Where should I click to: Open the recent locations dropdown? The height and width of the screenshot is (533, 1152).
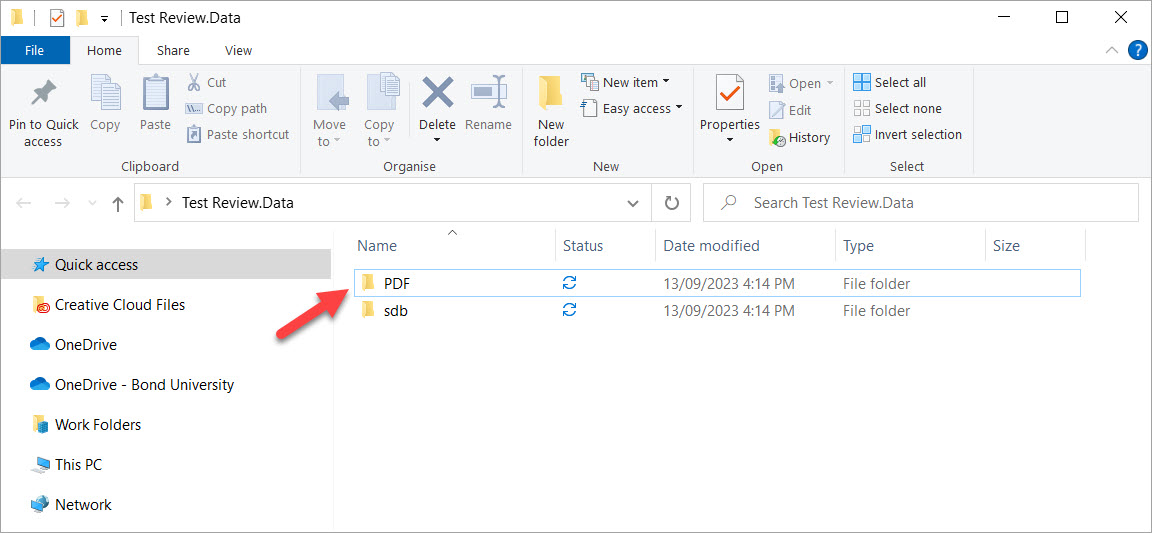92,204
